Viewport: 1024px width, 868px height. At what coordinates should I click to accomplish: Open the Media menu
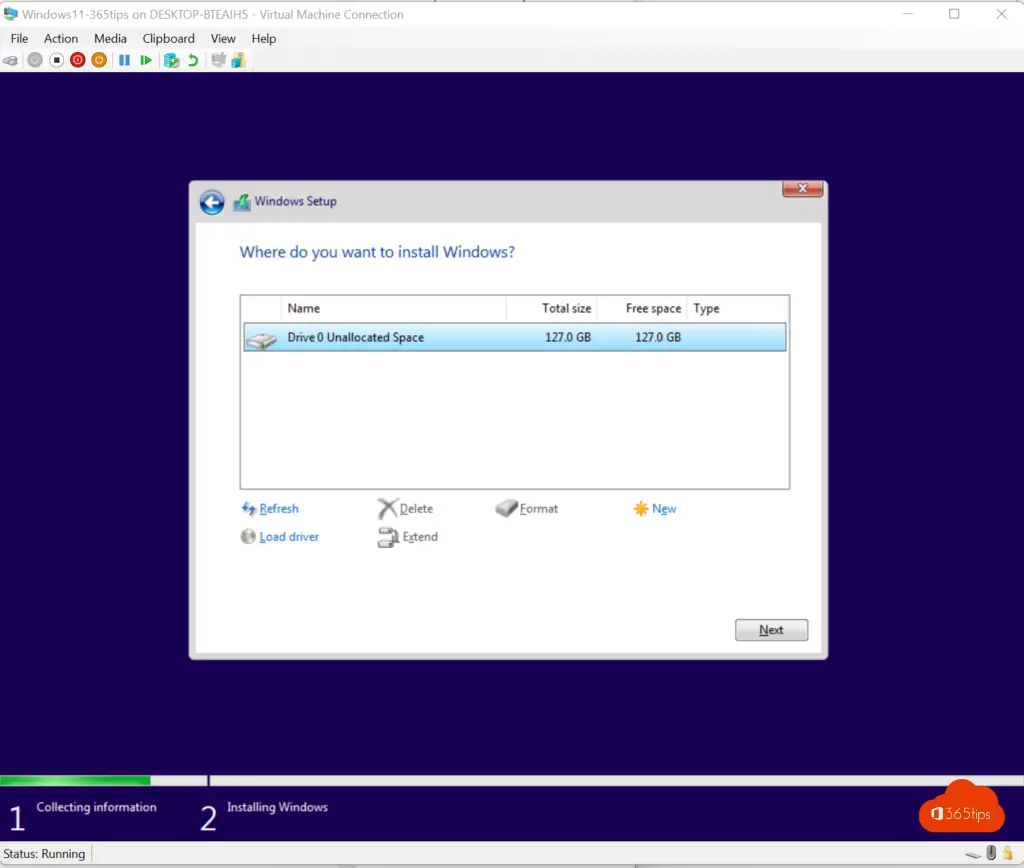click(x=110, y=38)
